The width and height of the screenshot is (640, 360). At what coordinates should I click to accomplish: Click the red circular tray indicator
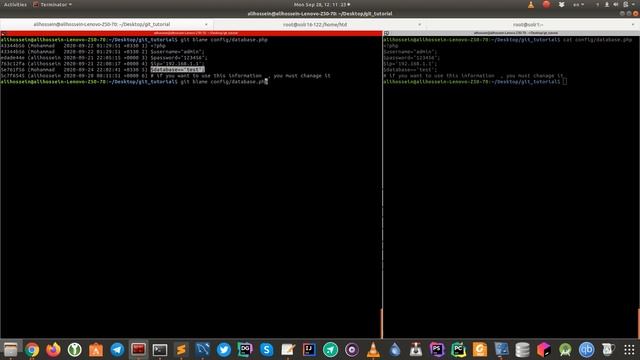(546, 4)
